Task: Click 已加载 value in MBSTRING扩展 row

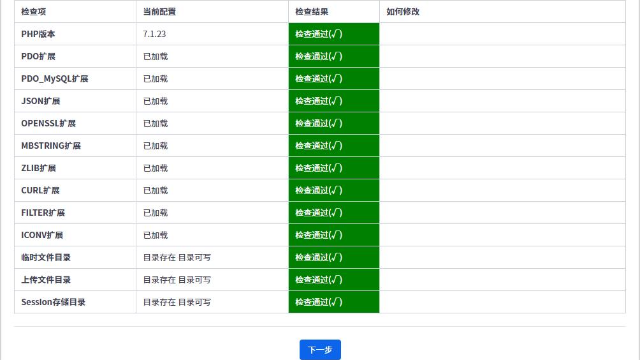Action: 156,146
